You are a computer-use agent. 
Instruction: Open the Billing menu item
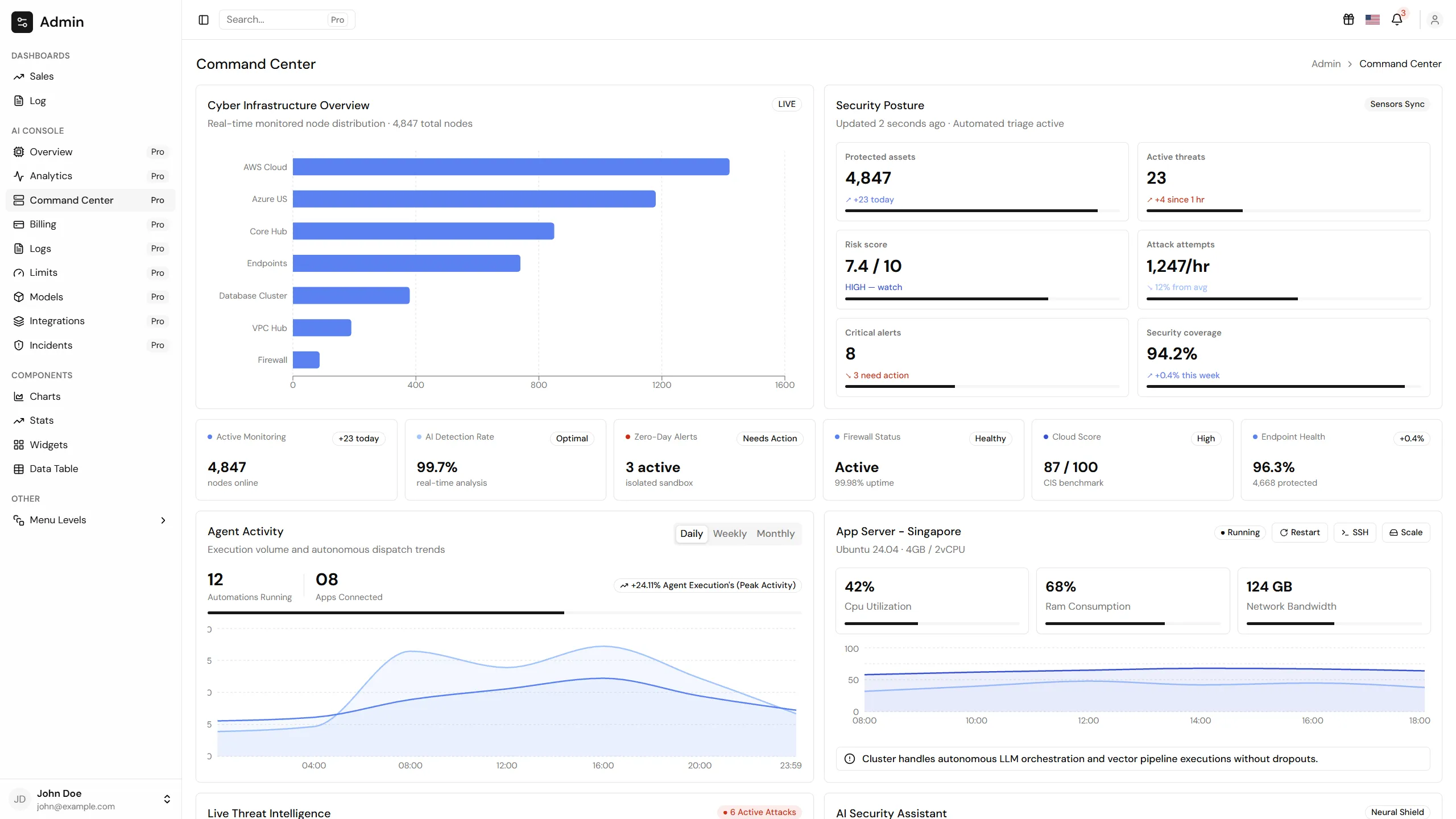click(x=90, y=224)
